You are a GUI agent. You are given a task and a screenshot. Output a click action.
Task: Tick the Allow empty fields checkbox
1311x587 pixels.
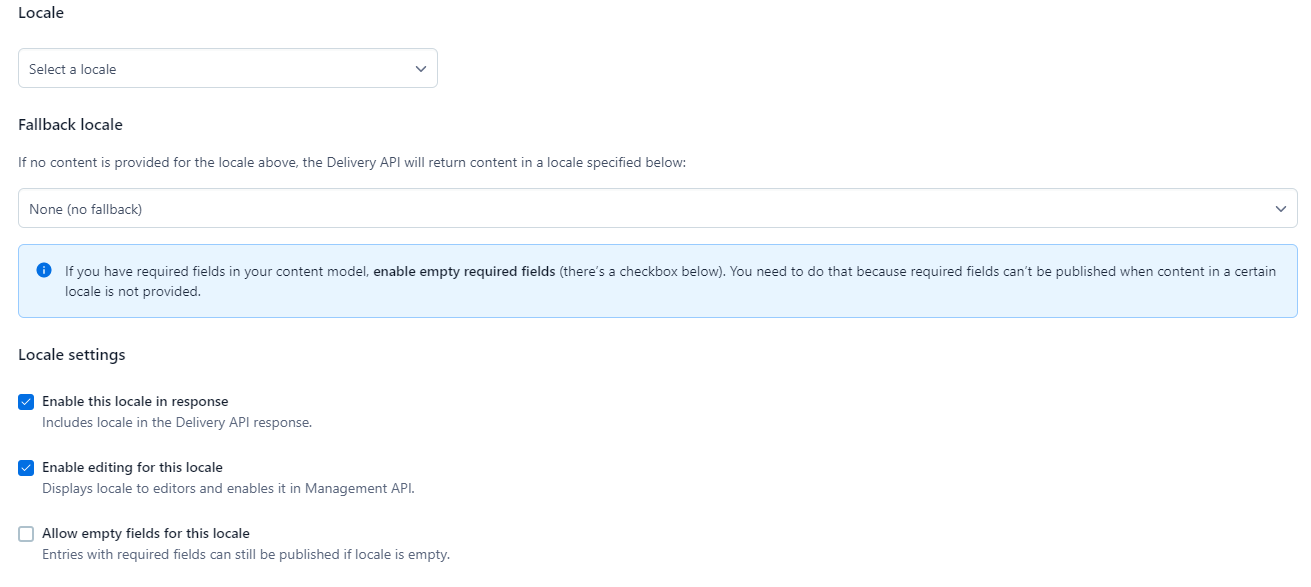(26, 534)
